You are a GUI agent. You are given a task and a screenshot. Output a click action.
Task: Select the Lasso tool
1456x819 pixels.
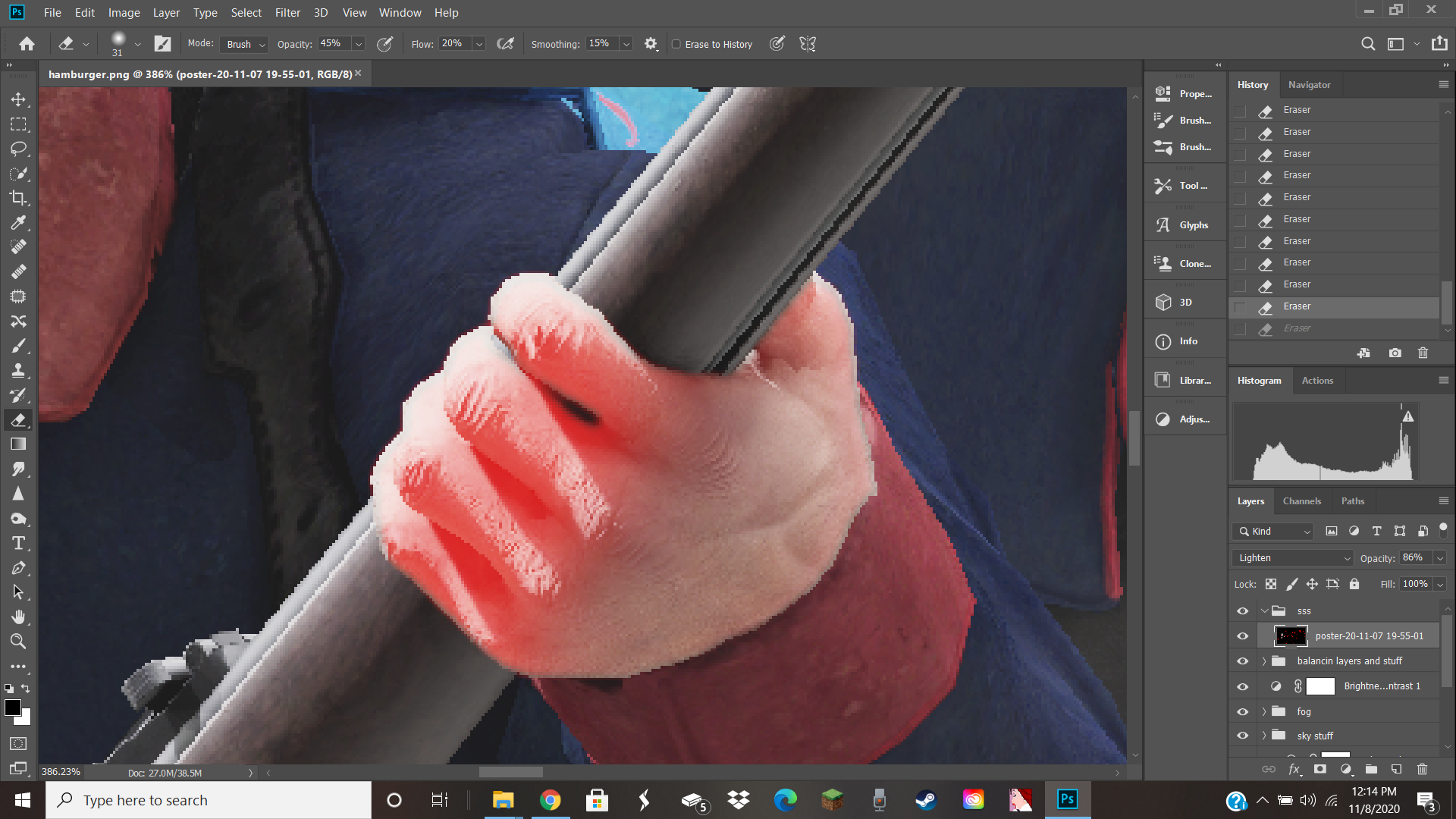18,149
